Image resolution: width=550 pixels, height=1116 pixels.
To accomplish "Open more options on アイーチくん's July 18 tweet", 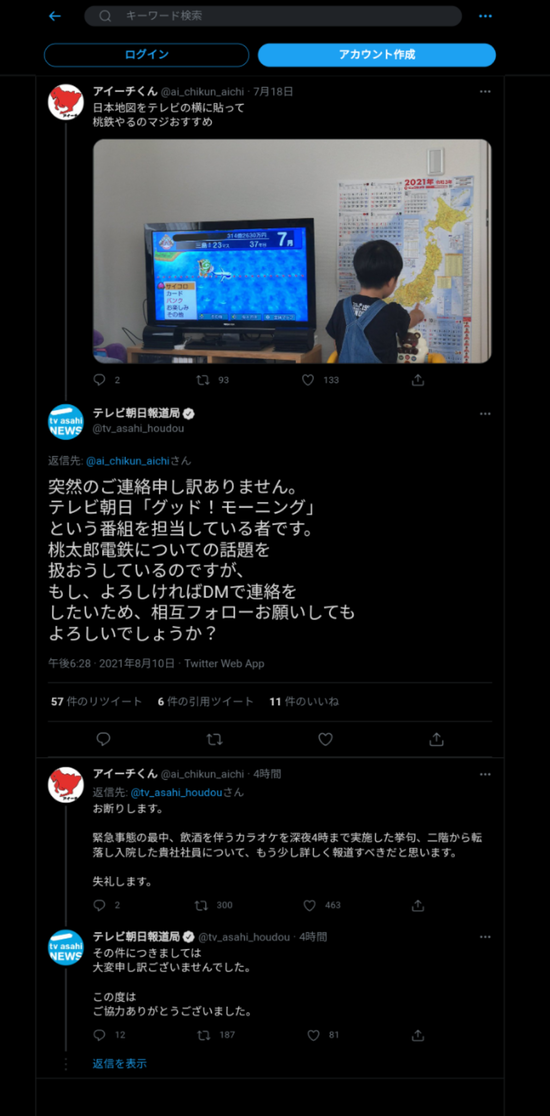I will (485, 92).
